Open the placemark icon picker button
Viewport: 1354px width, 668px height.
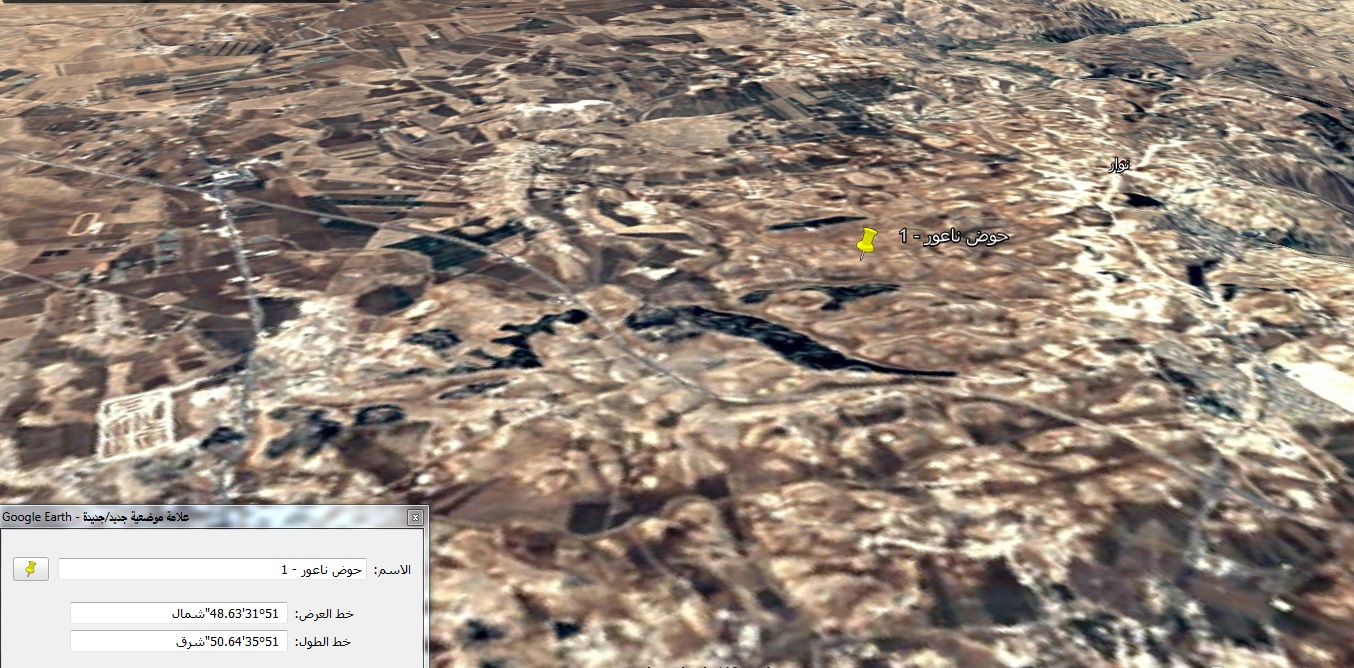(x=31, y=569)
